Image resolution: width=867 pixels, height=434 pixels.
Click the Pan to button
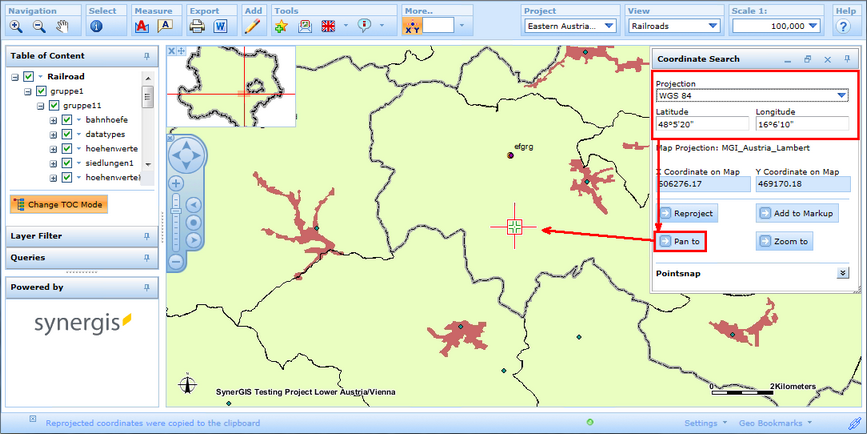click(x=680, y=242)
